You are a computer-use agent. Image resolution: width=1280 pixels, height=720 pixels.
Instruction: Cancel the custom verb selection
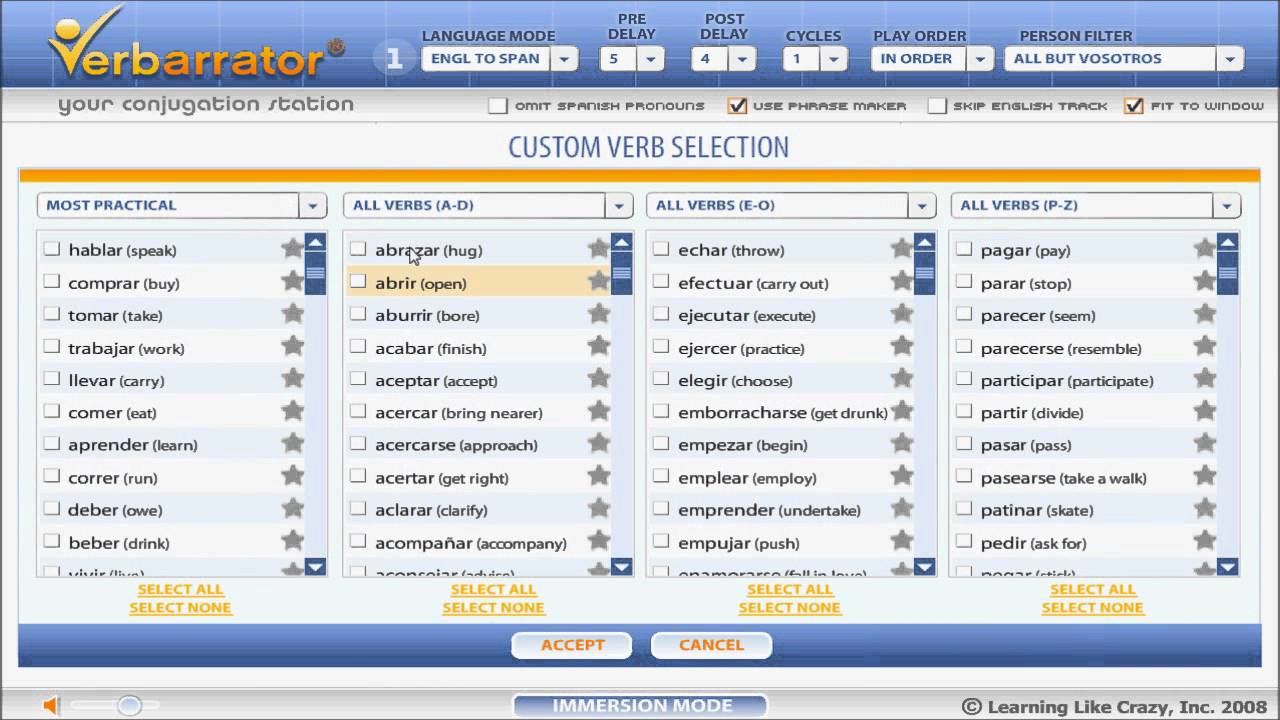(711, 645)
